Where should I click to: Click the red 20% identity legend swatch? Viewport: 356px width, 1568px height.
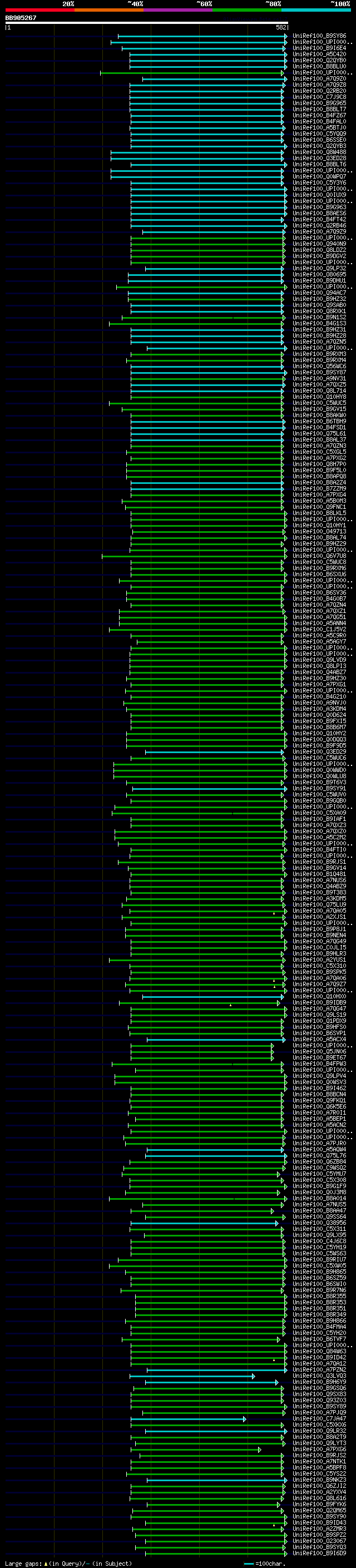[39, 10]
